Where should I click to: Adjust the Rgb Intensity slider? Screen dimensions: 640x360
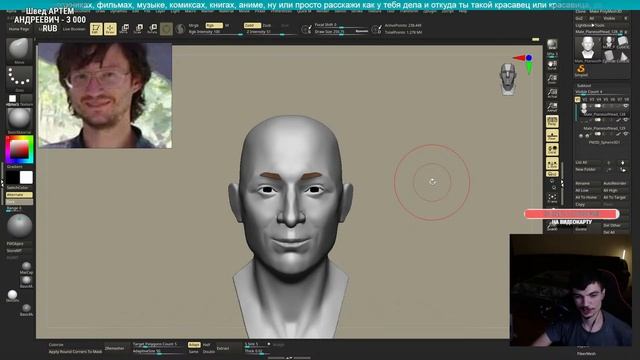point(216,32)
